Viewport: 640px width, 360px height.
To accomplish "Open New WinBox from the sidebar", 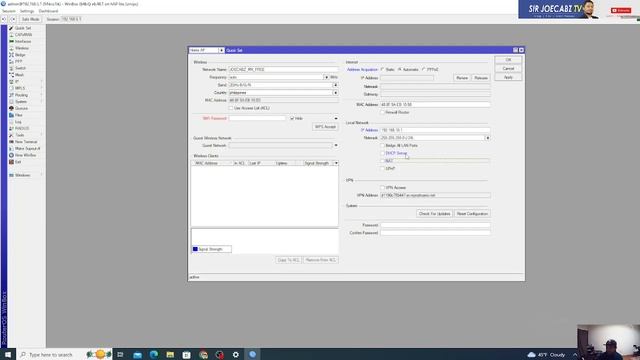I will click(x=25, y=155).
